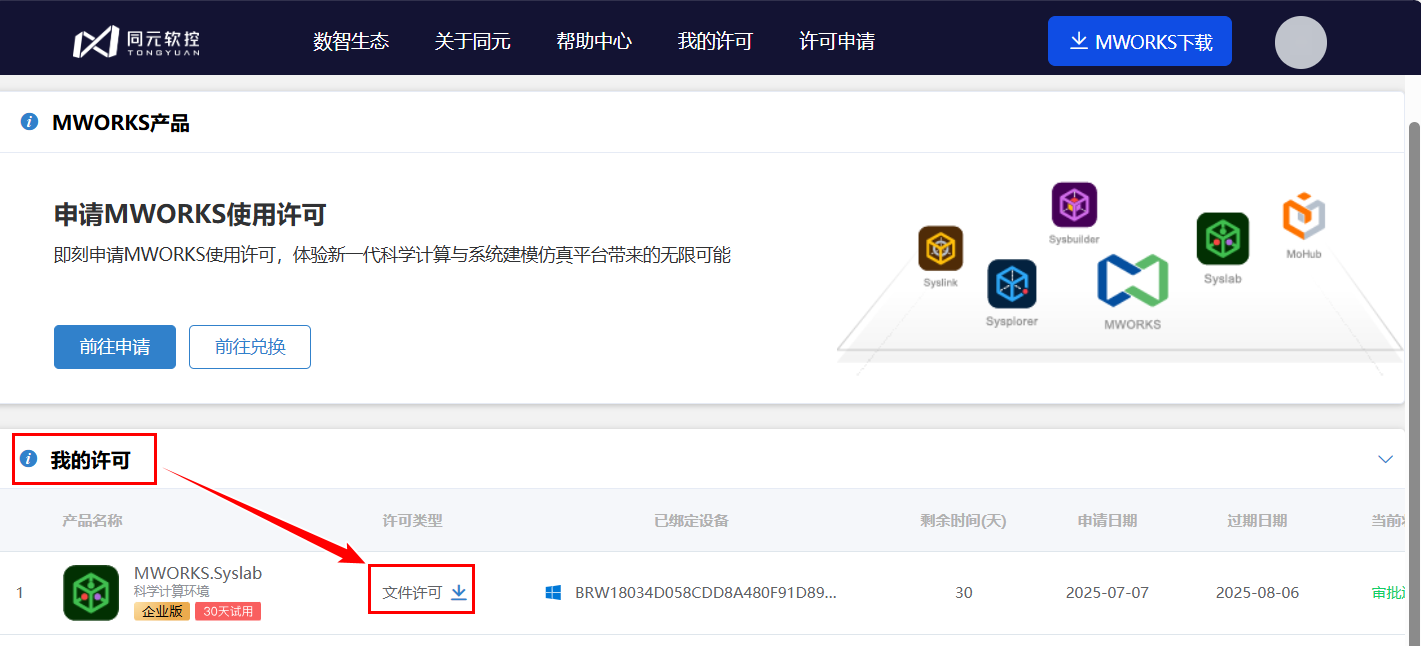Click the MoHub product icon

(x=1303, y=217)
